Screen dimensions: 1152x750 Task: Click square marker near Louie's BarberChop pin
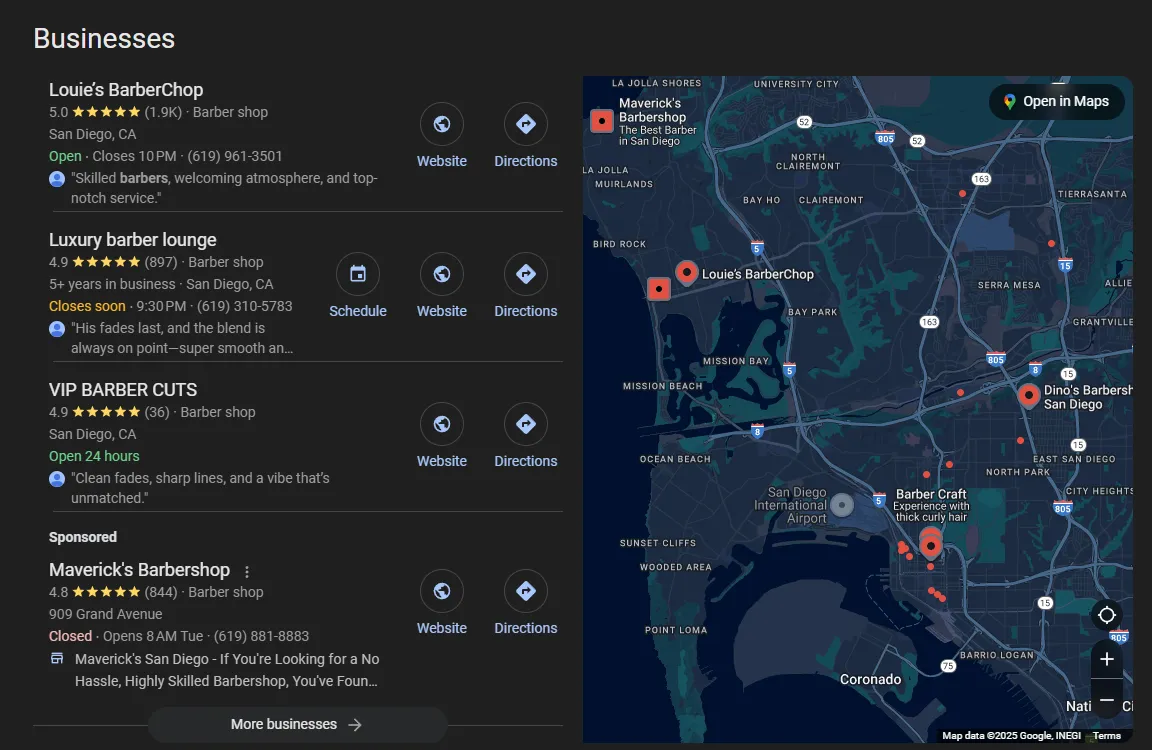coord(658,289)
